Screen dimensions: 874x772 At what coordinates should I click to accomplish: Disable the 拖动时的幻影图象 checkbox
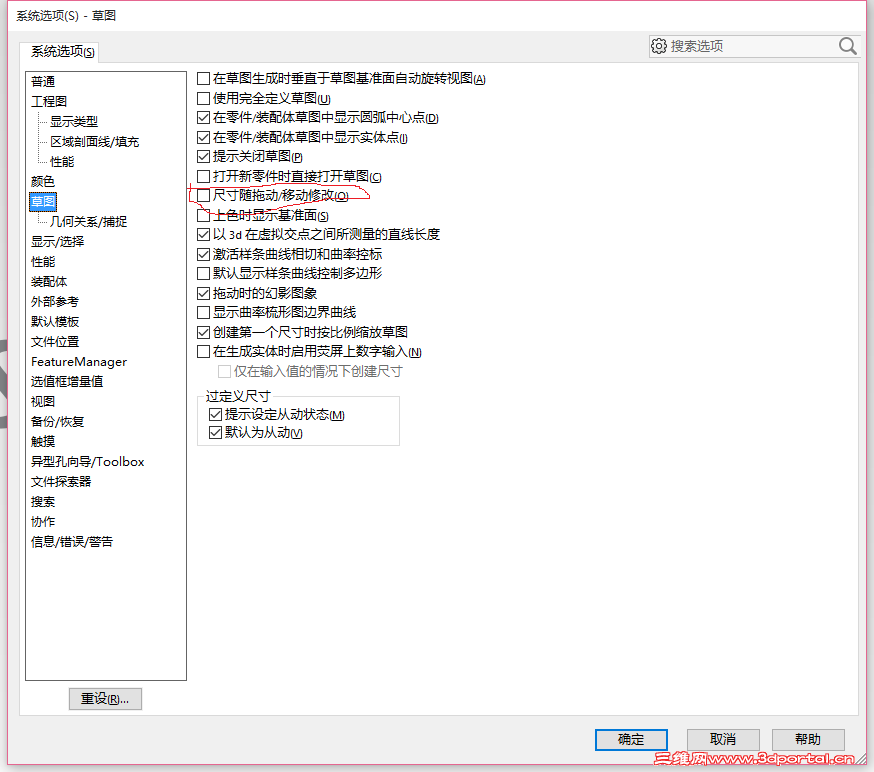(x=203, y=293)
